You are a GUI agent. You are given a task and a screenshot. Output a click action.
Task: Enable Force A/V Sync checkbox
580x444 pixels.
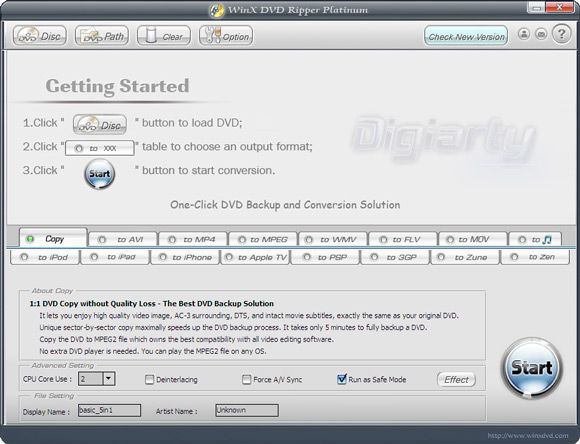[x=246, y=379]
